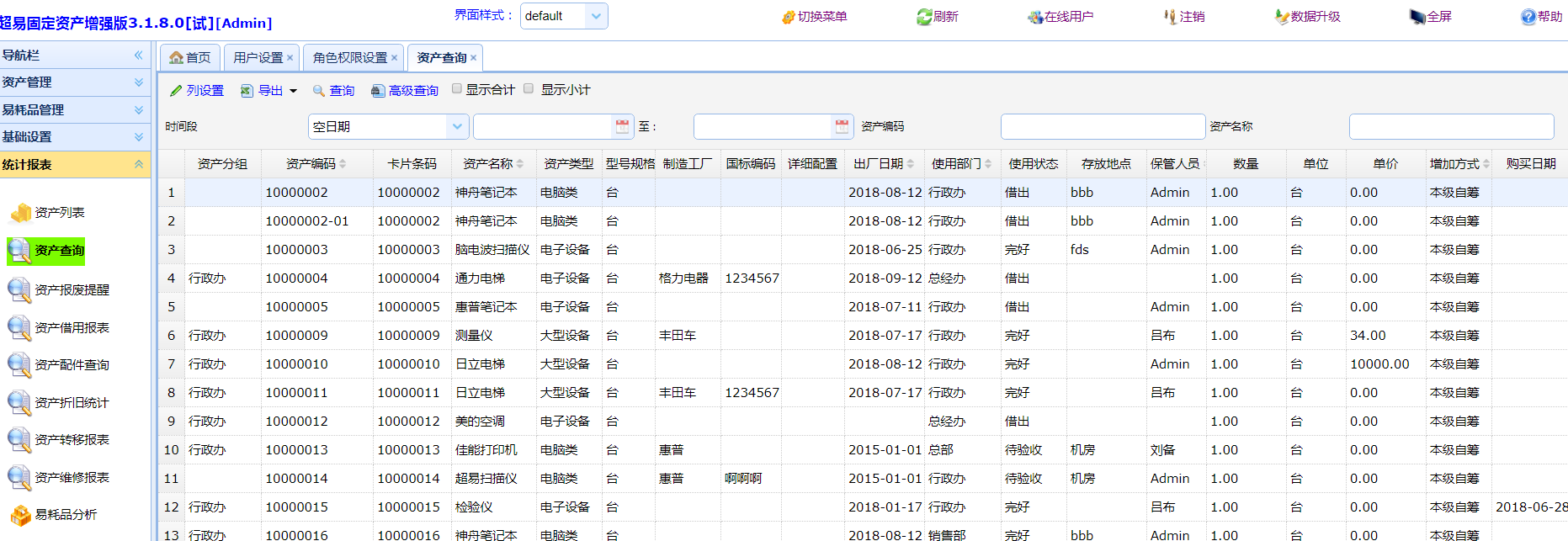Tick the 显示小计 checkbox
This screenshot has width=1568, height=541.
[529, 88]
